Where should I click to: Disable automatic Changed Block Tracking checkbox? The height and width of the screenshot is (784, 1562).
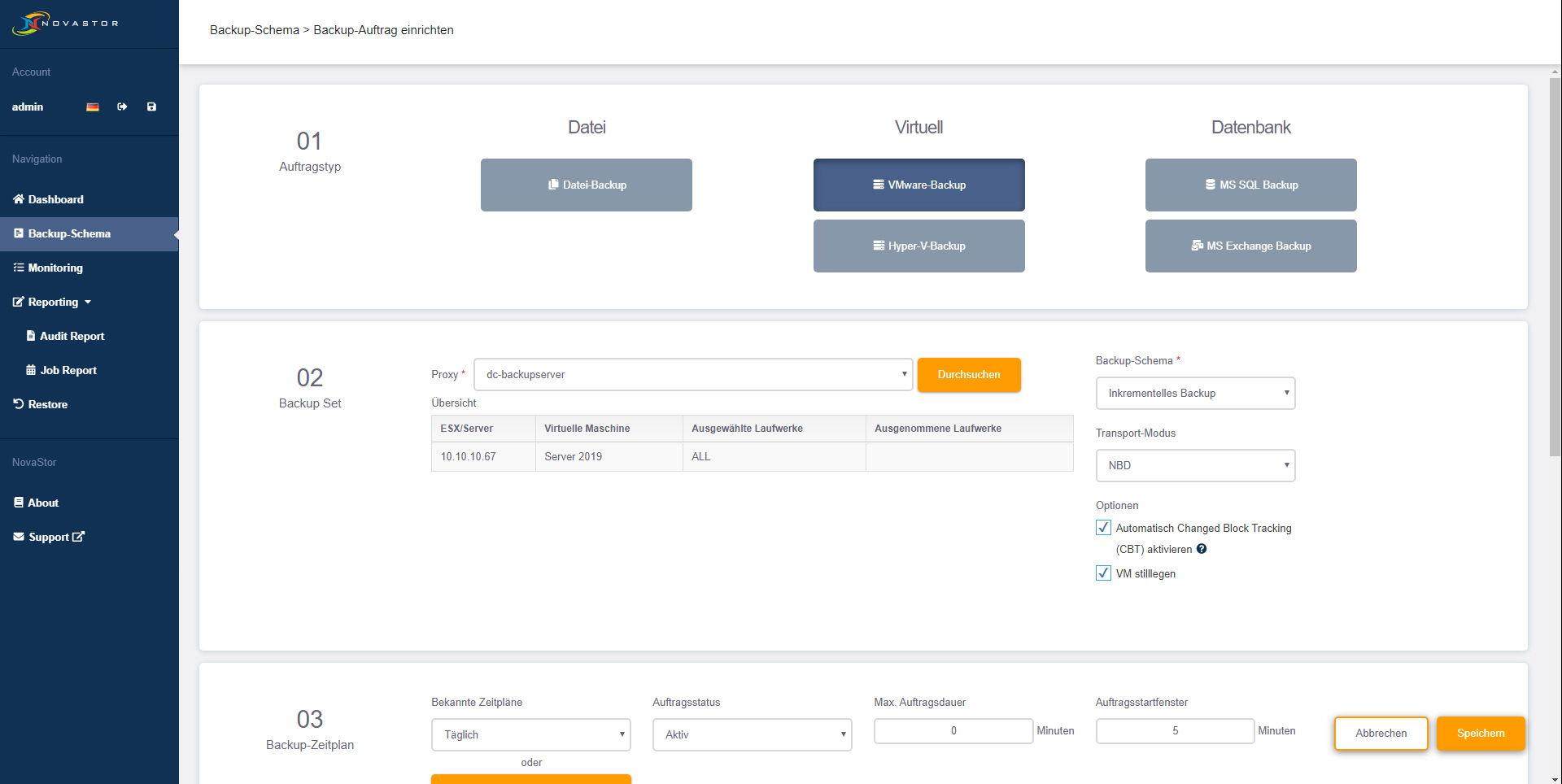click(1103, 528)
